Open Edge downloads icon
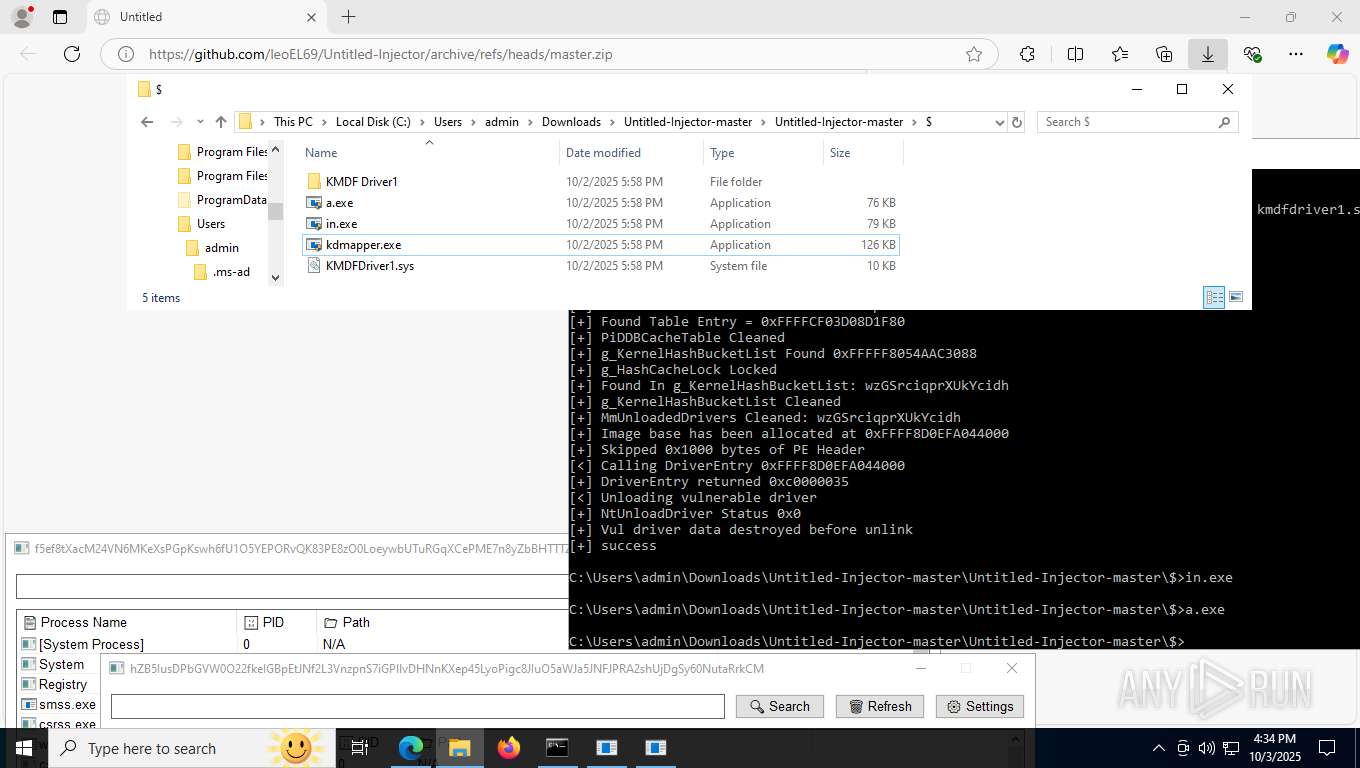 (1208, 54)
